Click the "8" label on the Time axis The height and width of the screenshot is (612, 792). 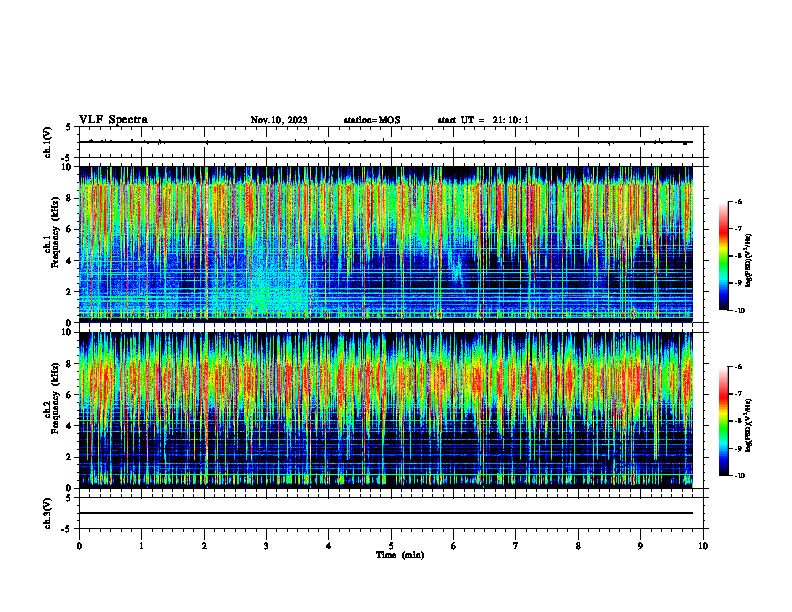pyautogui.click(x=578, y=546)
